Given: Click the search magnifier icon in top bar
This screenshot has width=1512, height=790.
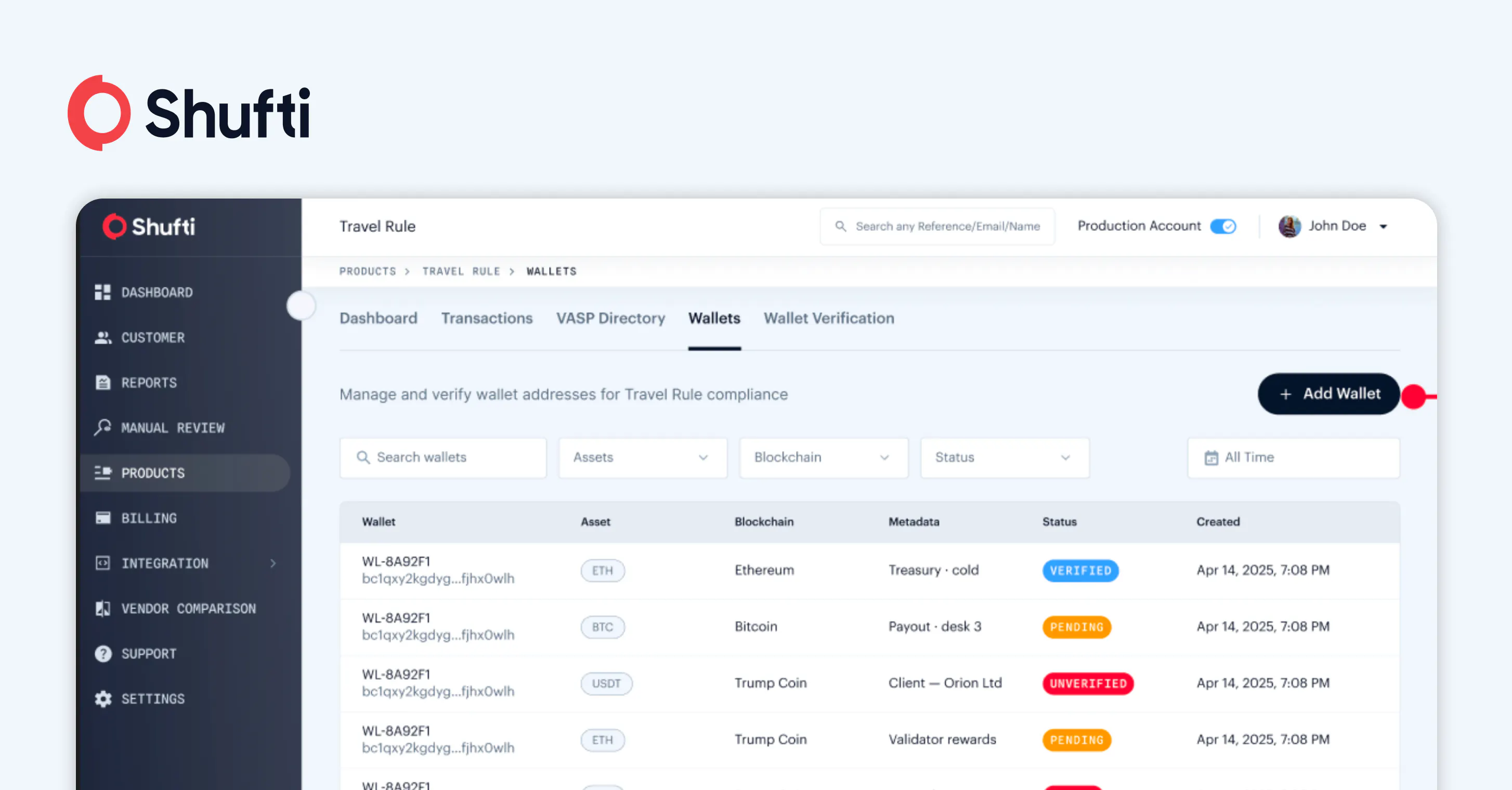Looking at the screenshot, I should (841, 226).
